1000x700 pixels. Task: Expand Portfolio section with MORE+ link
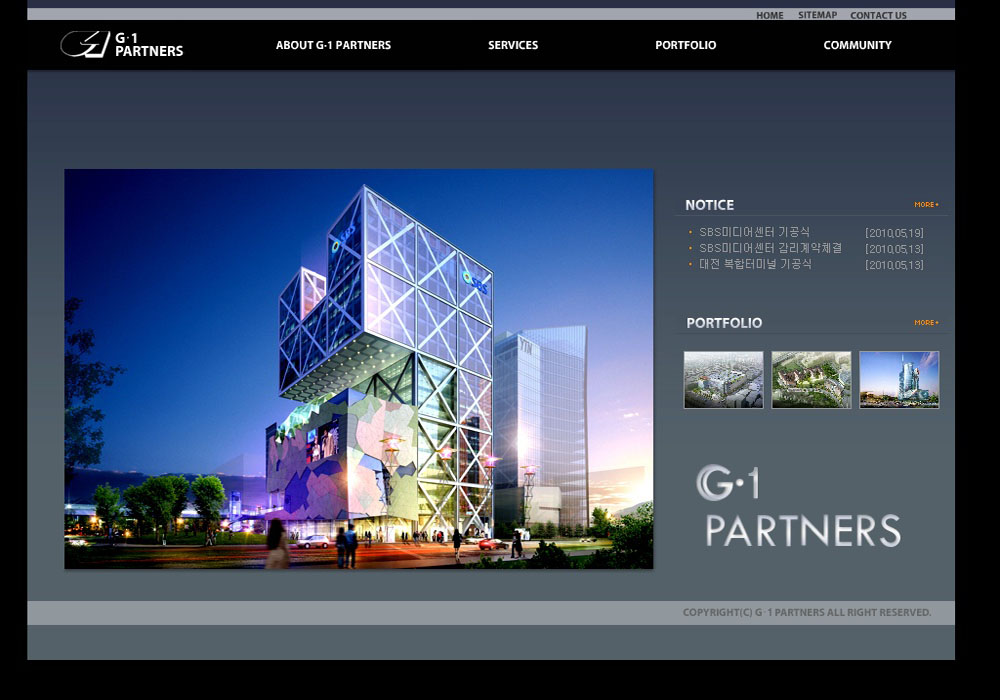tap(926, 323)
